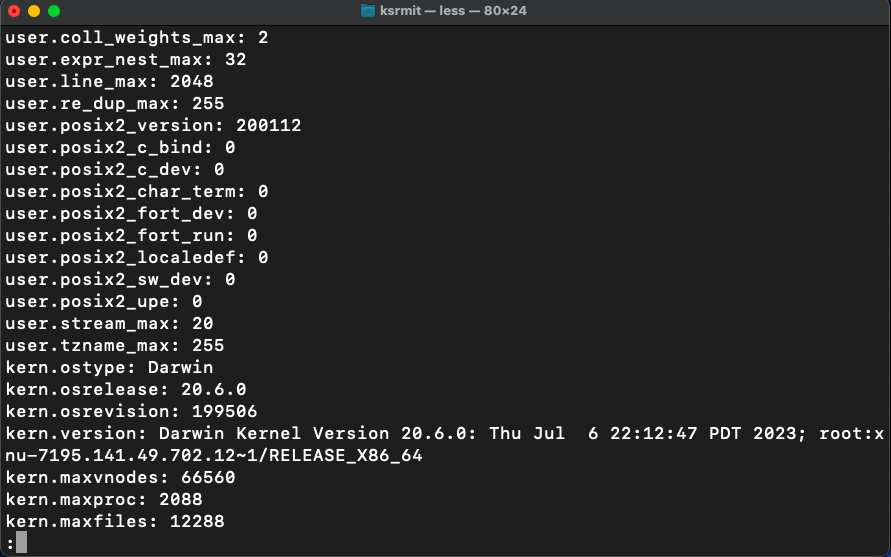Click the line 'user.re_dup_max: 255'
Screen dimensions: 891x557
(x=115, y=103)
